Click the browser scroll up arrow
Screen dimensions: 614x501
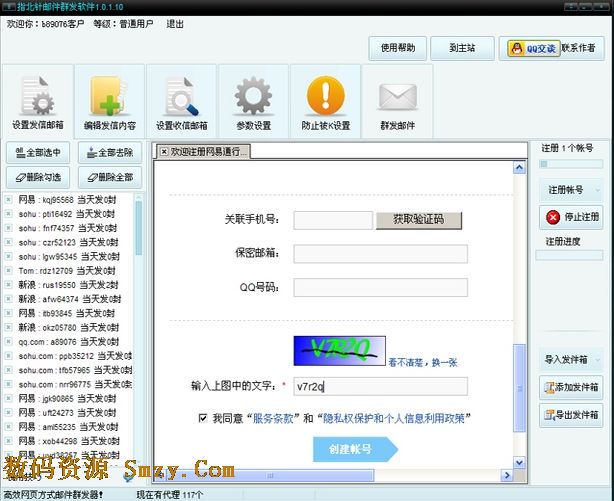pos(519,168)
